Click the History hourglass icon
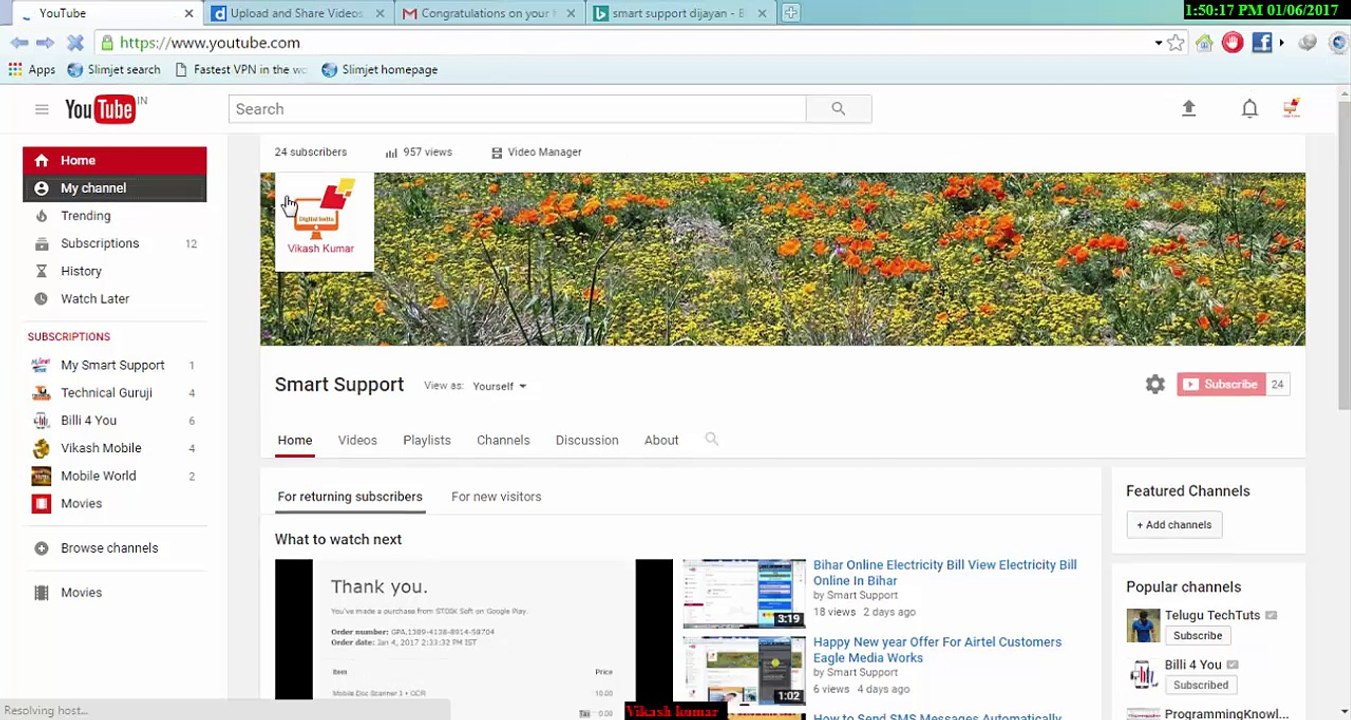The image size is (1351, 720). [x=41, y=271]
